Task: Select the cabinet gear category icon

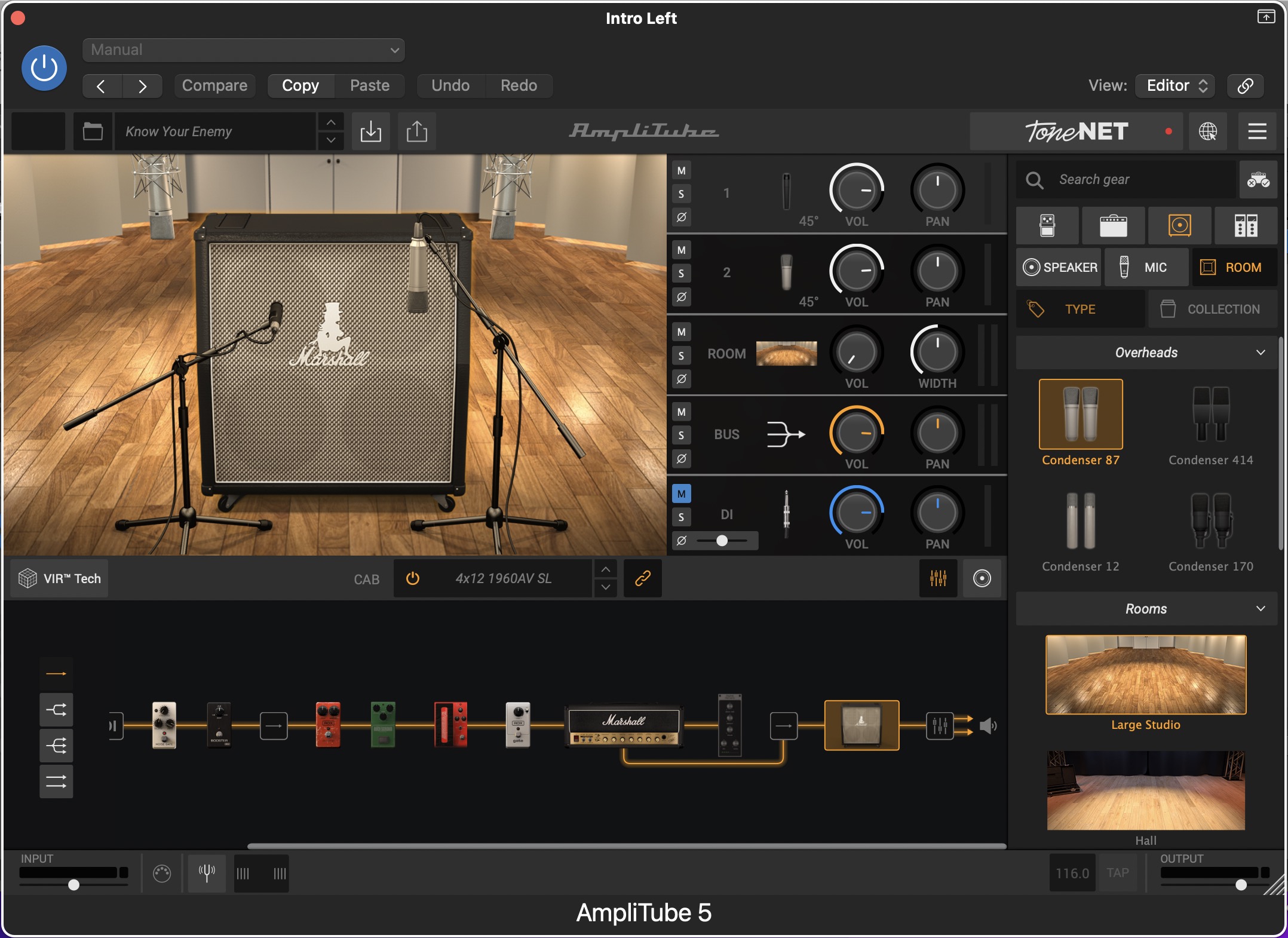Action: coord(1180,226)
